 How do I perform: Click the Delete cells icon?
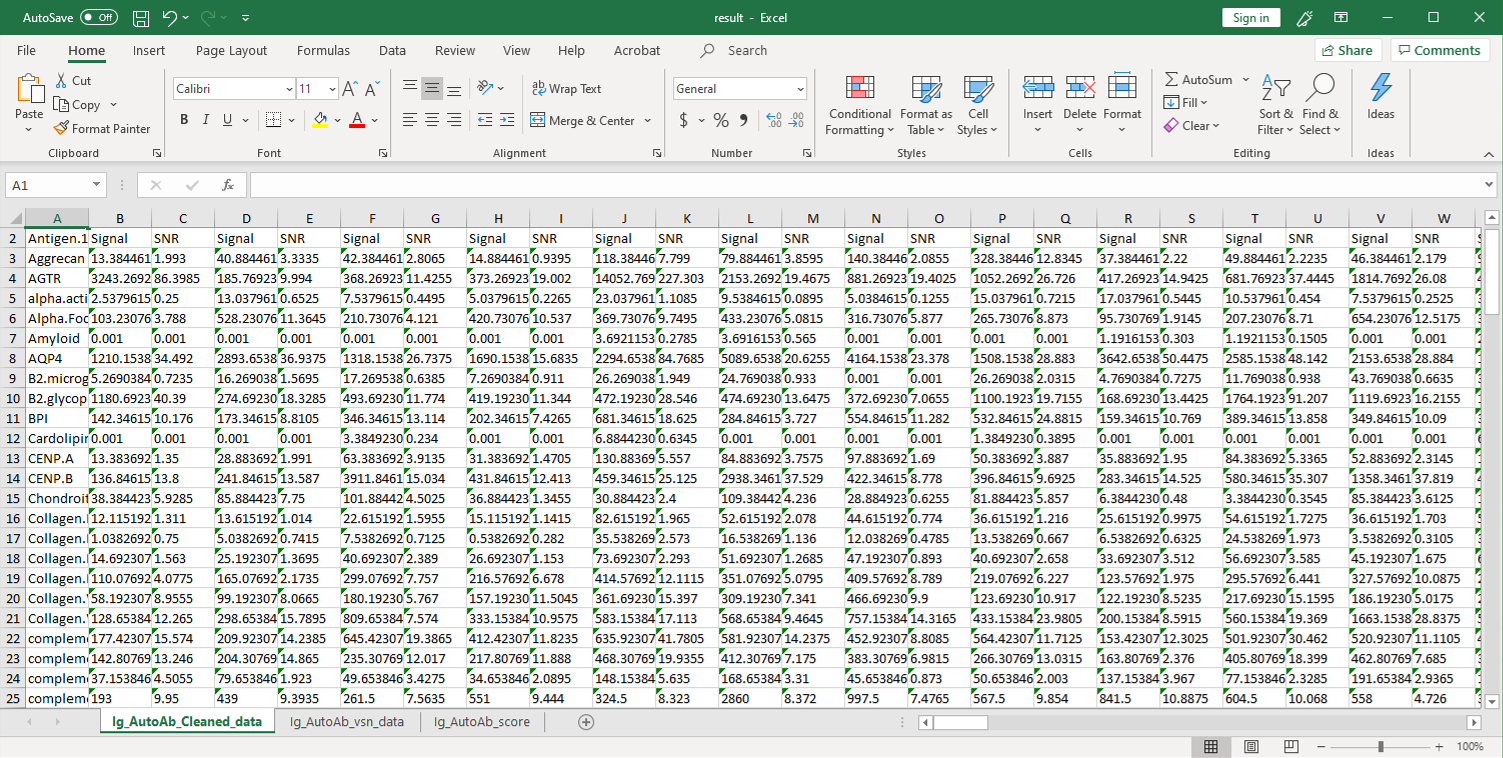pos(1080,89)
